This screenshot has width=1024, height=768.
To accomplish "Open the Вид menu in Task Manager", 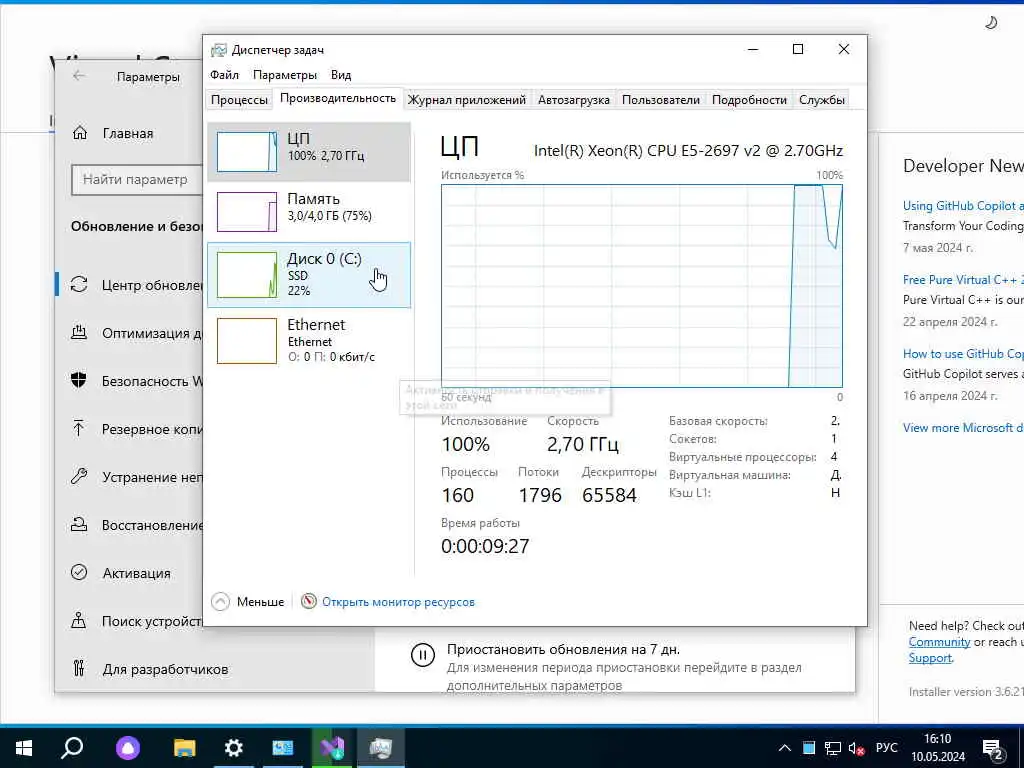I will [x=341, y=74].
